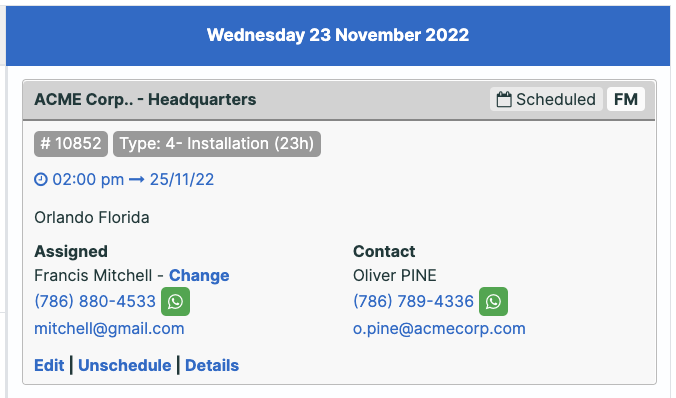The image size is (676, 398).
Task: Select the Scheduled status badge
Action: pos(546,99)
